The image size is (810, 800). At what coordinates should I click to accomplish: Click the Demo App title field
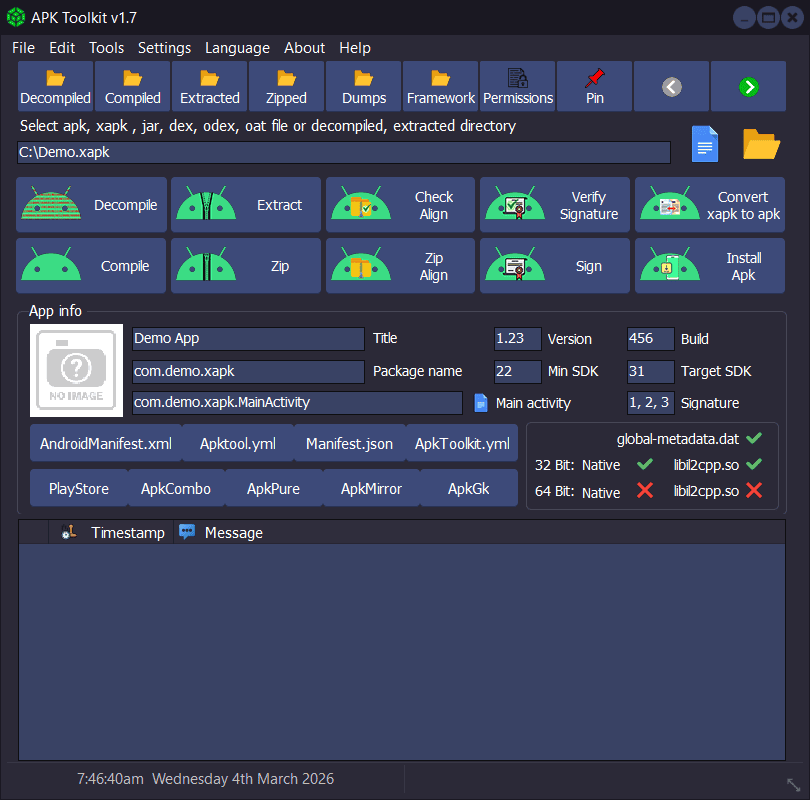pyautogui.click(x=248, y=338)
